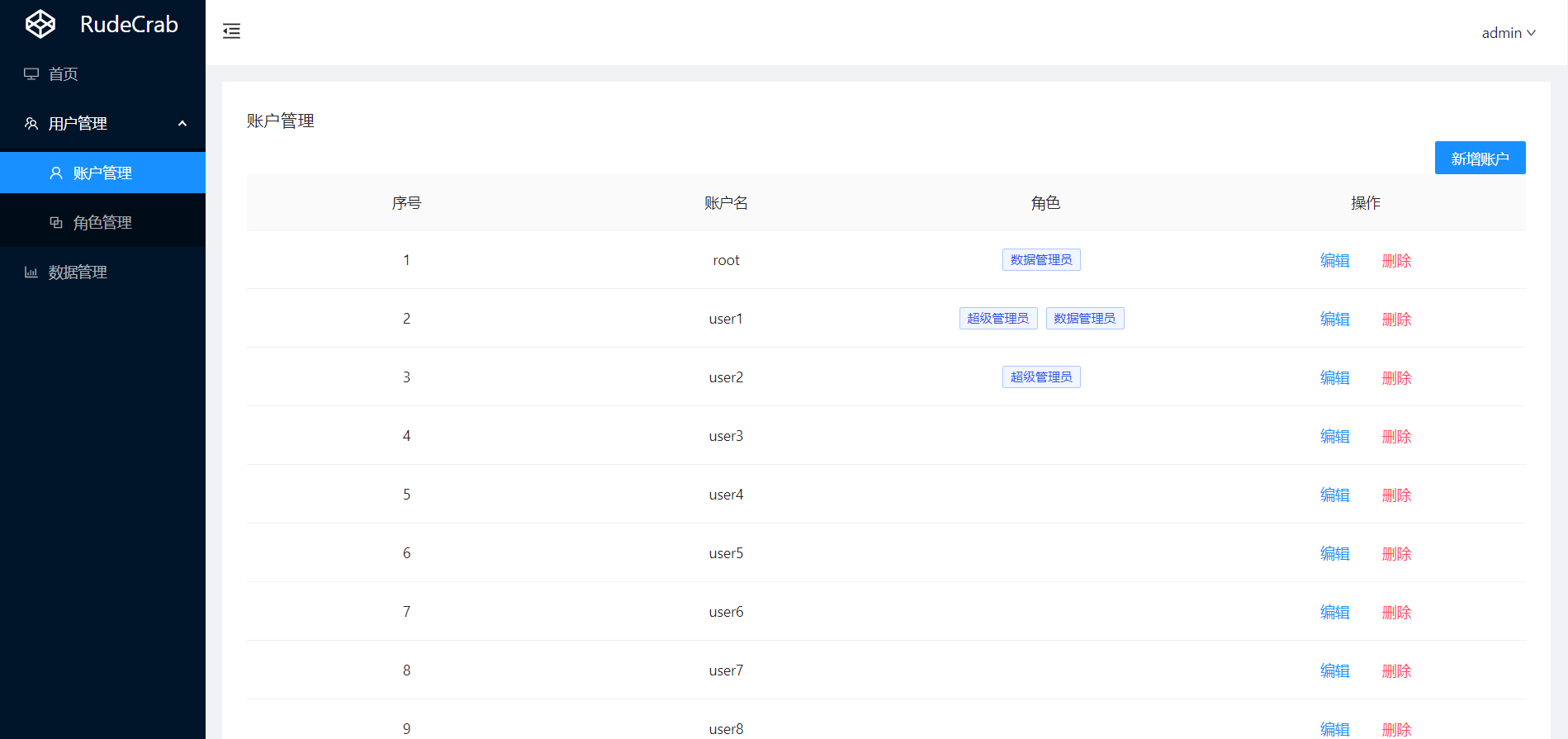The width and height of the screenshot is (1568, 739).
Task: Click user2's 超级管理员 role tag
Action: (x=1041, y=377)
